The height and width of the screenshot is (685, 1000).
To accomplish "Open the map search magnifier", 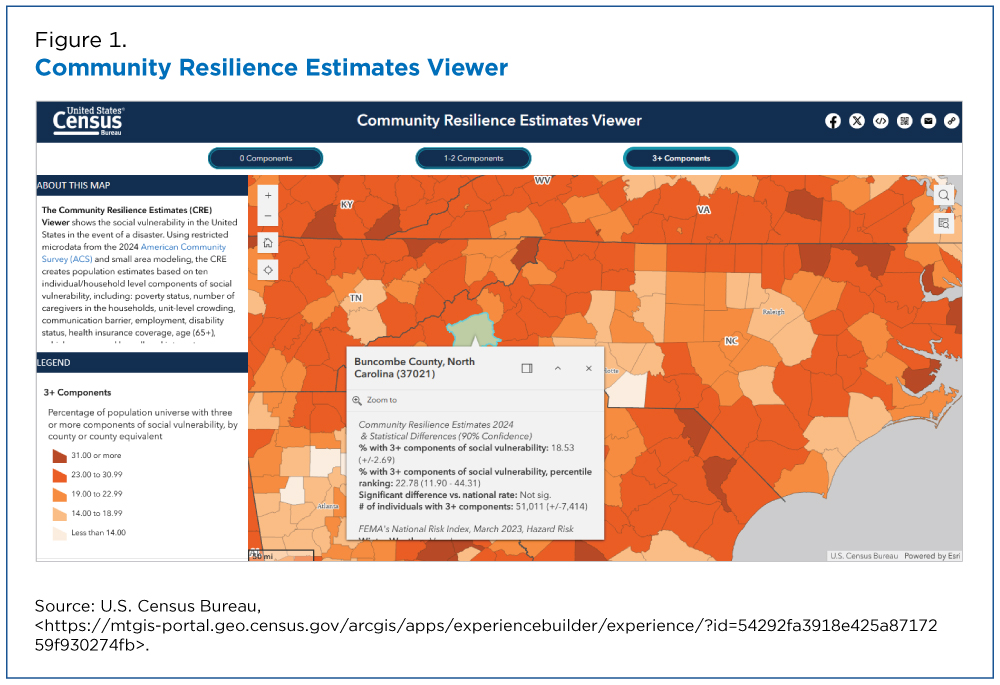I will (944, 195).
